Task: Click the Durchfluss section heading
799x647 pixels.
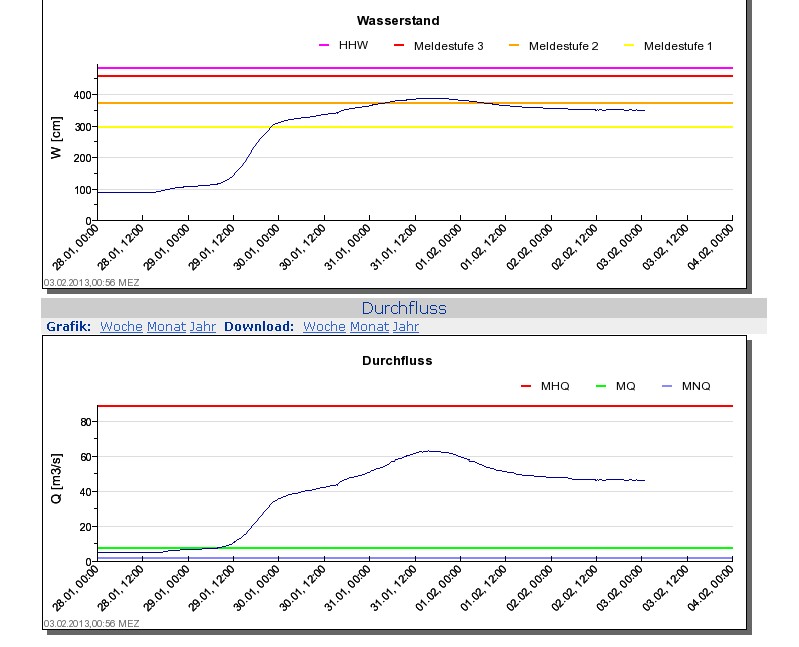Action: click(404, 308)
